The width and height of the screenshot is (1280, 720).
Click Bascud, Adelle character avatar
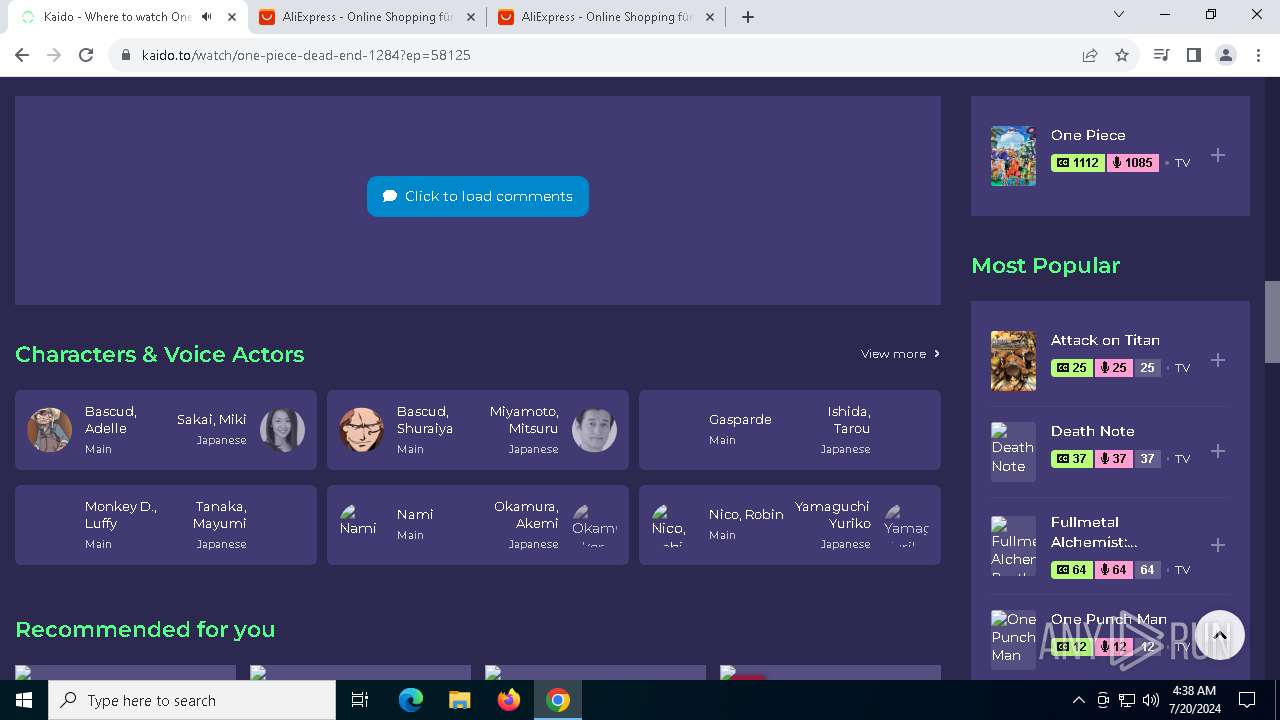point(50,430)
